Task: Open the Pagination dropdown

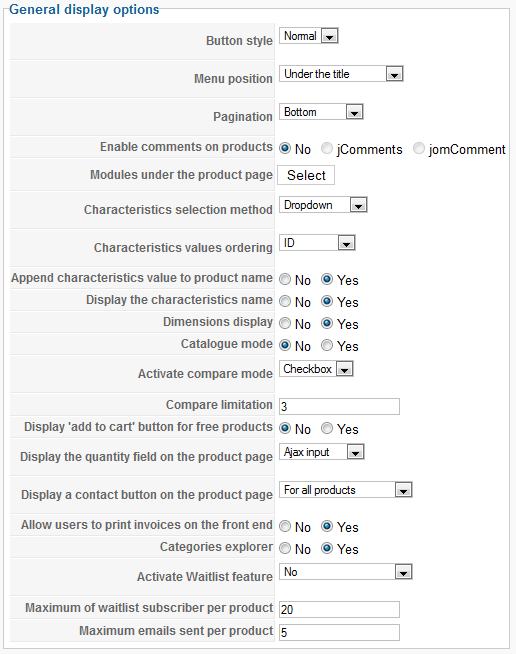Action: click(321, 112)
